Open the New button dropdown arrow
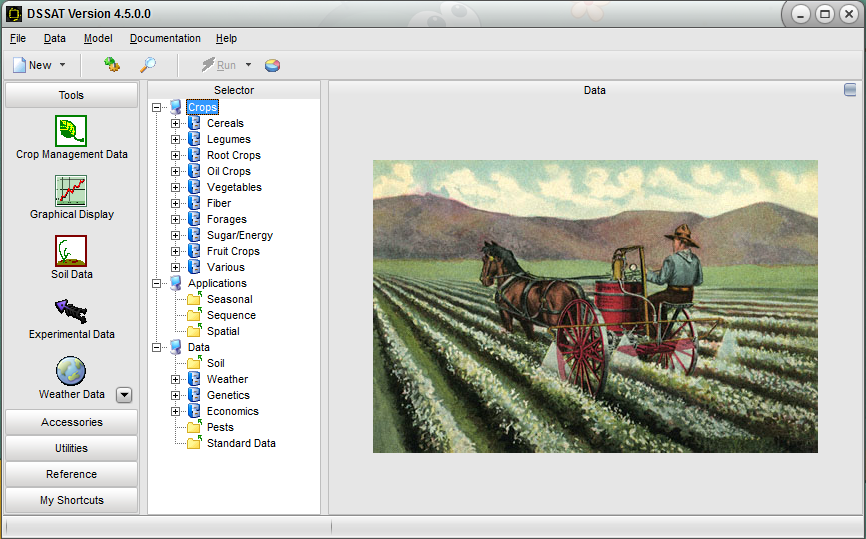This screenshot has width=866, height=539. (62, 65)
